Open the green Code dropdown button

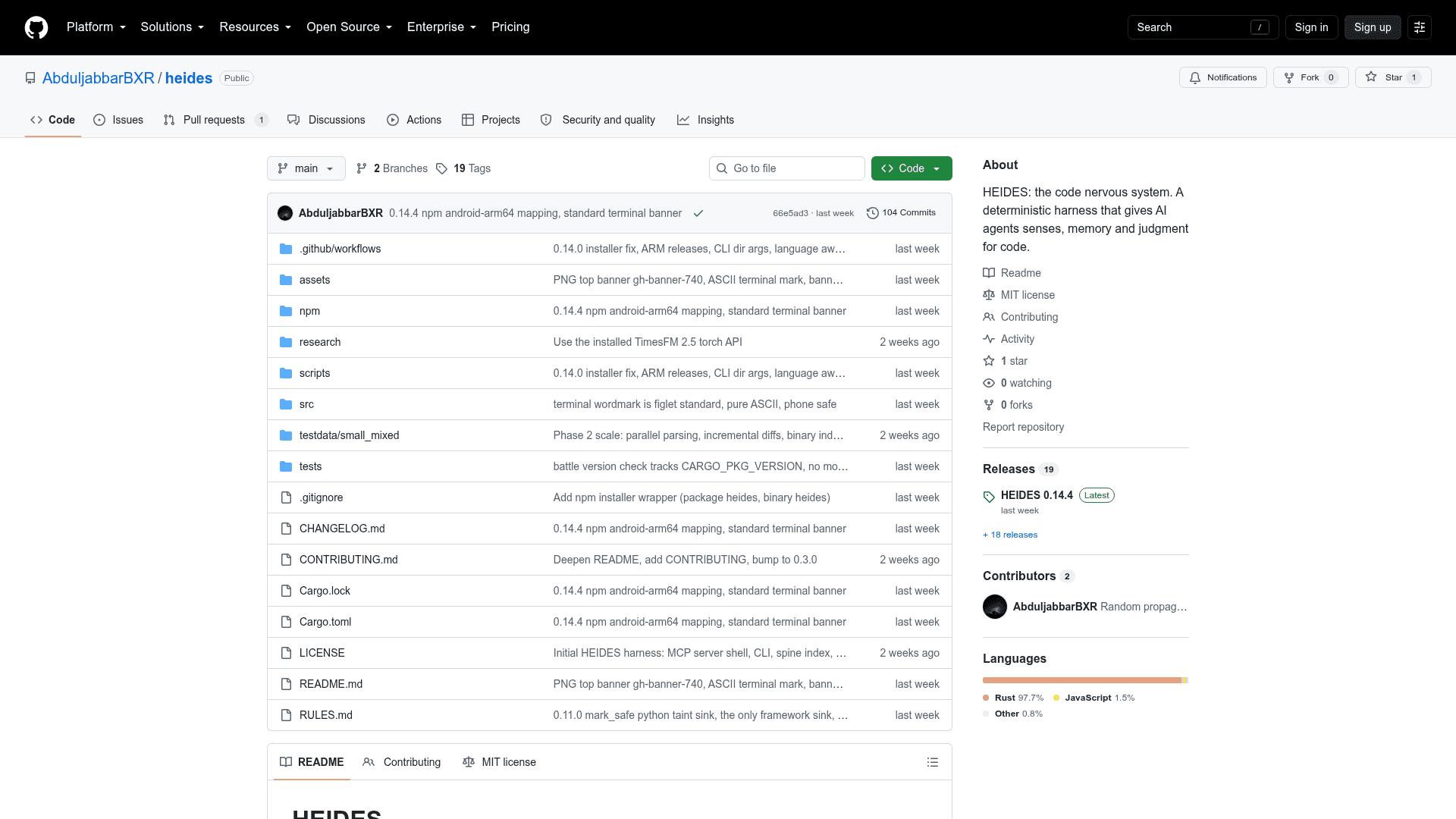(x=912, y=168)
